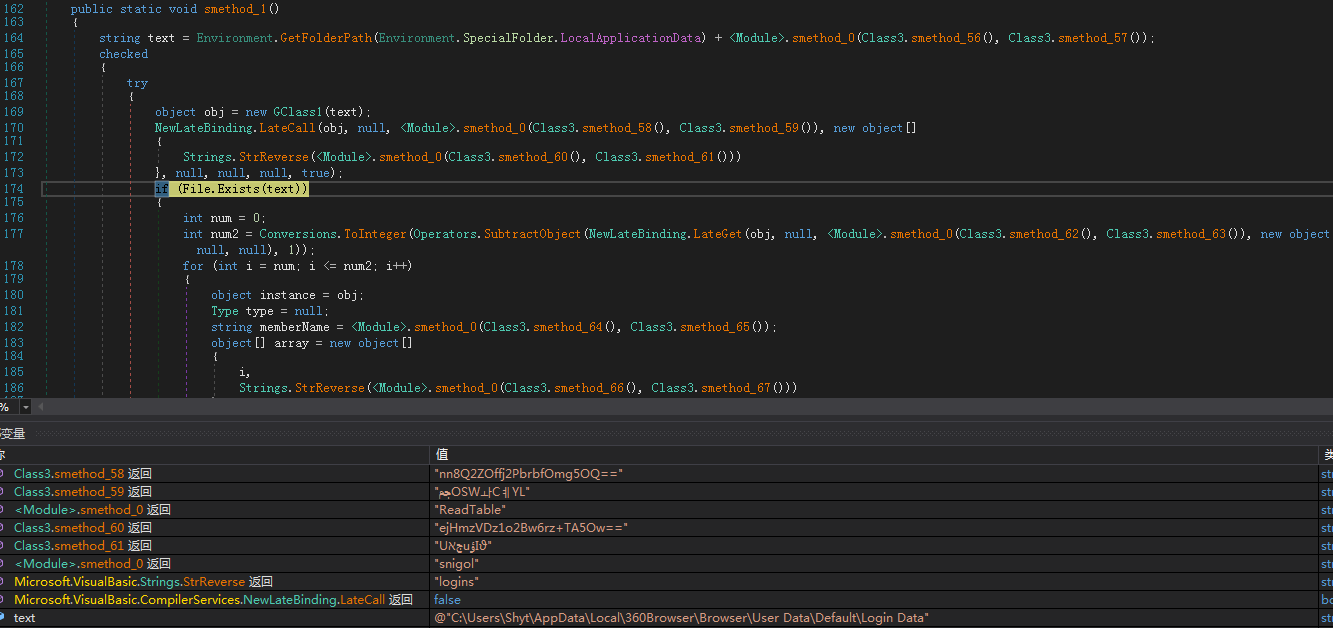Click smethod_60 on line 172
The width and height of the screenshot is (1333, 628).
click(x=532, y=157)
